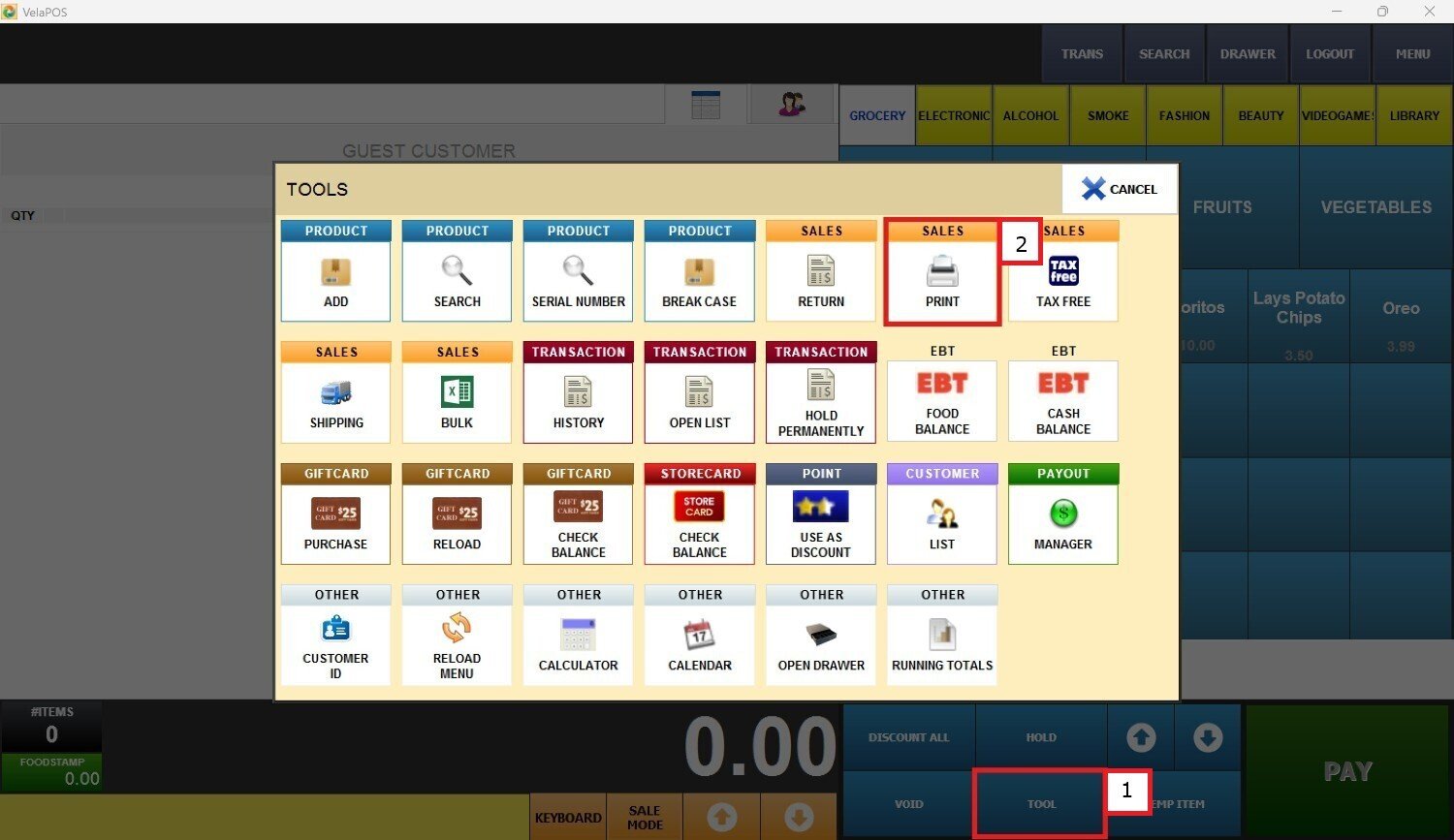Toggle Sale Mode at the bottom
The width and height of the screenshot is (1454, 840).
pyautogui.click(x=645, y=818)
